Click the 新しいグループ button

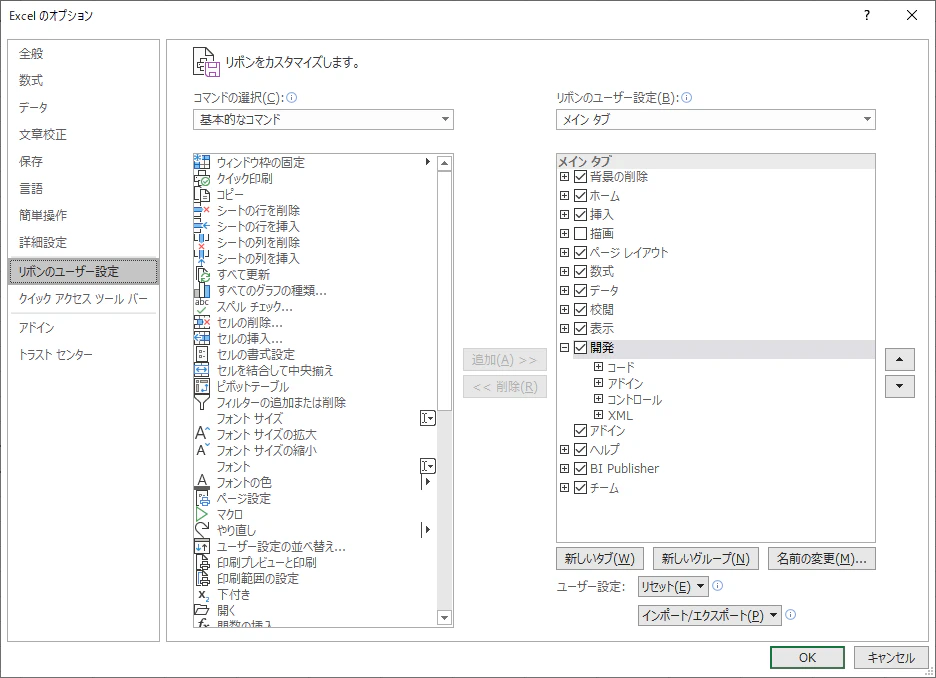coord(706,559)
